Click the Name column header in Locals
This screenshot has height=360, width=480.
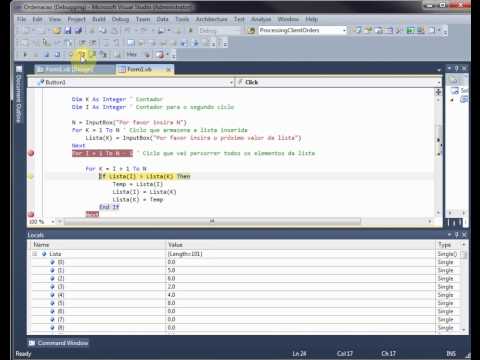point(98,245)
